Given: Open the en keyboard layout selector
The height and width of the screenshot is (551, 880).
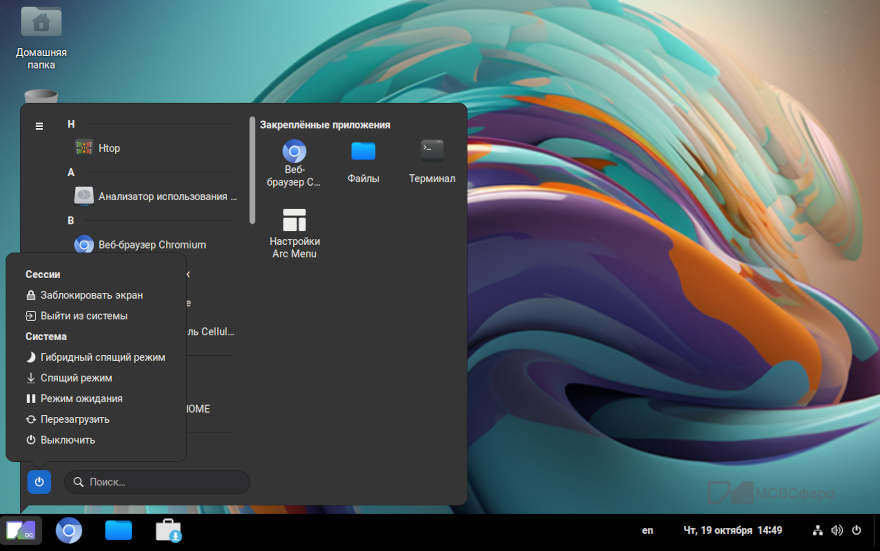Looking at the screenshot, I should [x=647, y=530].
